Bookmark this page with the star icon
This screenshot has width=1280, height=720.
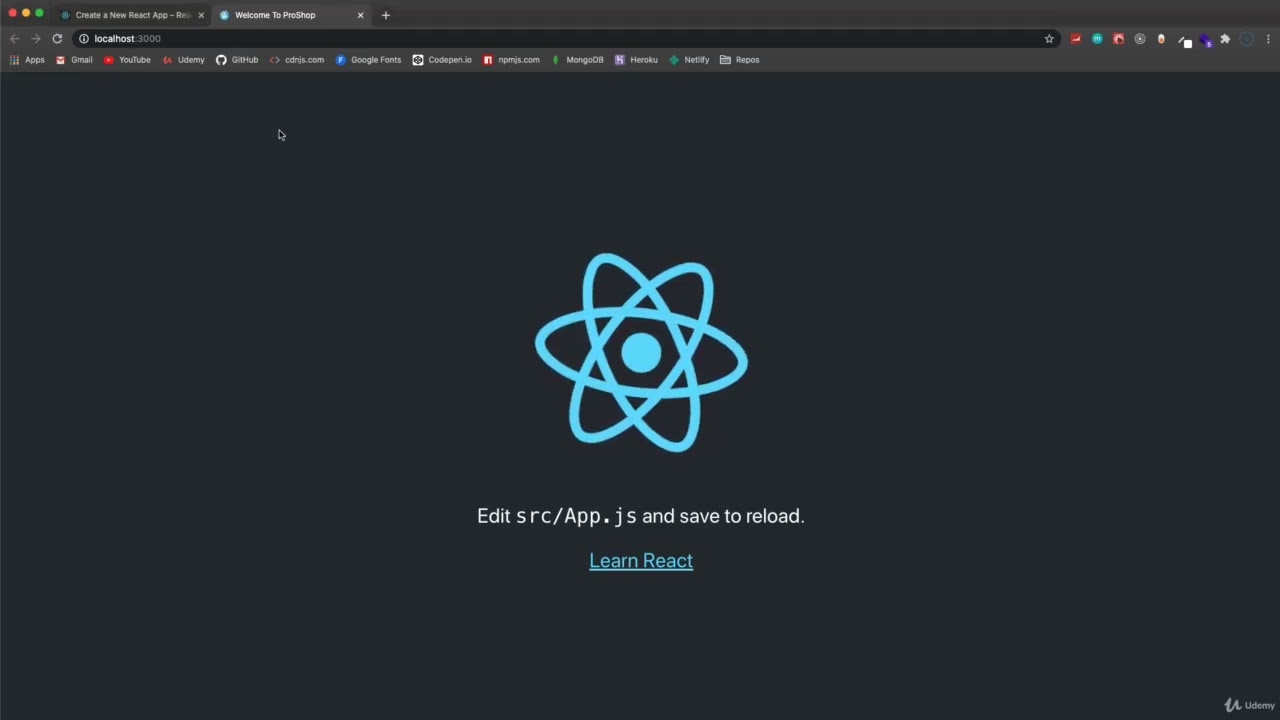pos(1049,39)
